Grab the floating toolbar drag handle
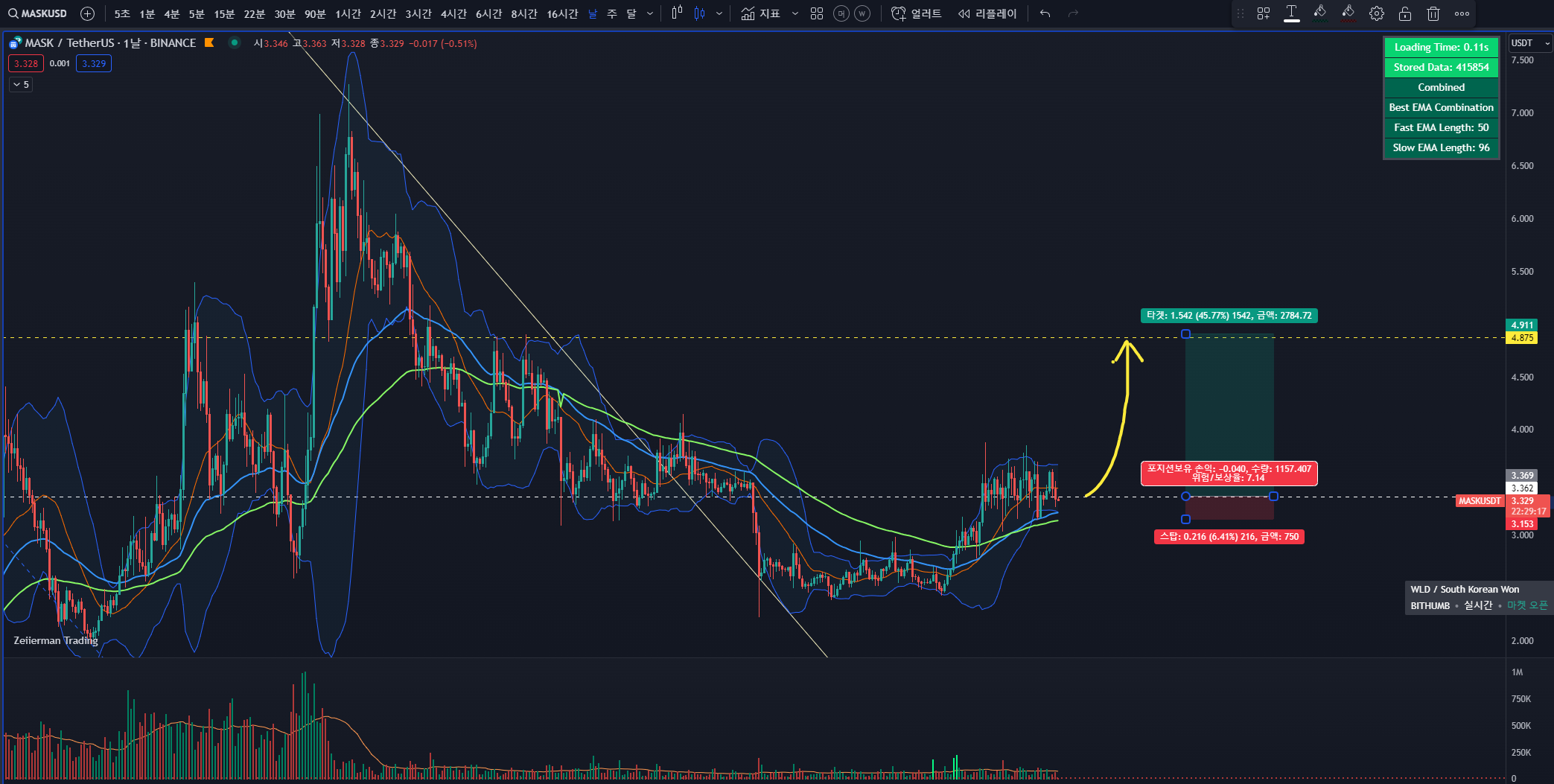This screenshot has width=1554, height=784. [1241, 13]
